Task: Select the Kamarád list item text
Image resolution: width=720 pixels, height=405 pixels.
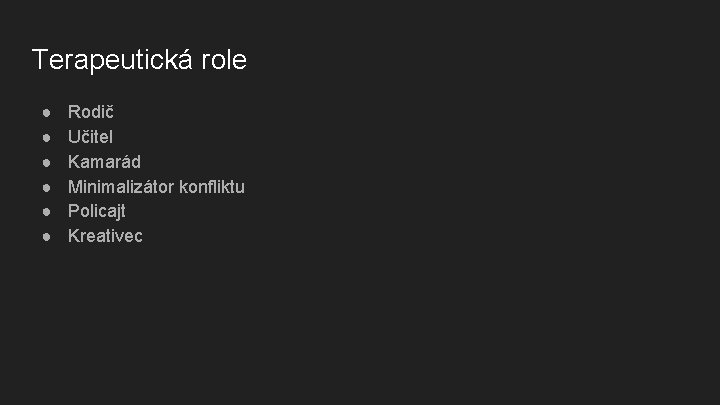Action: point(104,162)
